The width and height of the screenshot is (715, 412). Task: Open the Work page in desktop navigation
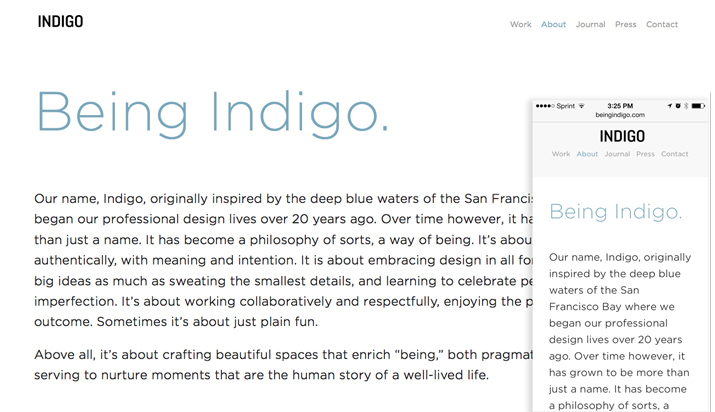520,24
